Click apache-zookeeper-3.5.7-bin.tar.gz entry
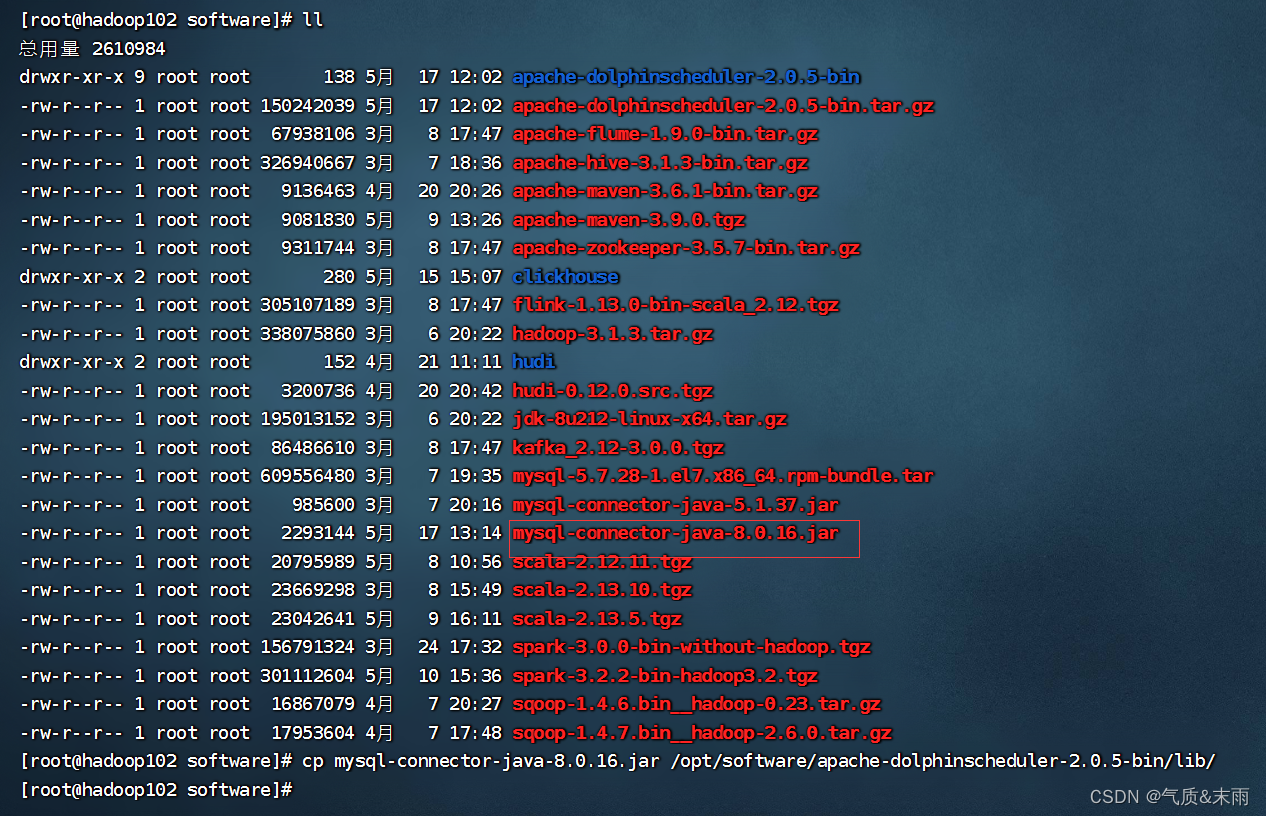The image size is (1266, 816). pyautogui.click(x=686, y=248)
